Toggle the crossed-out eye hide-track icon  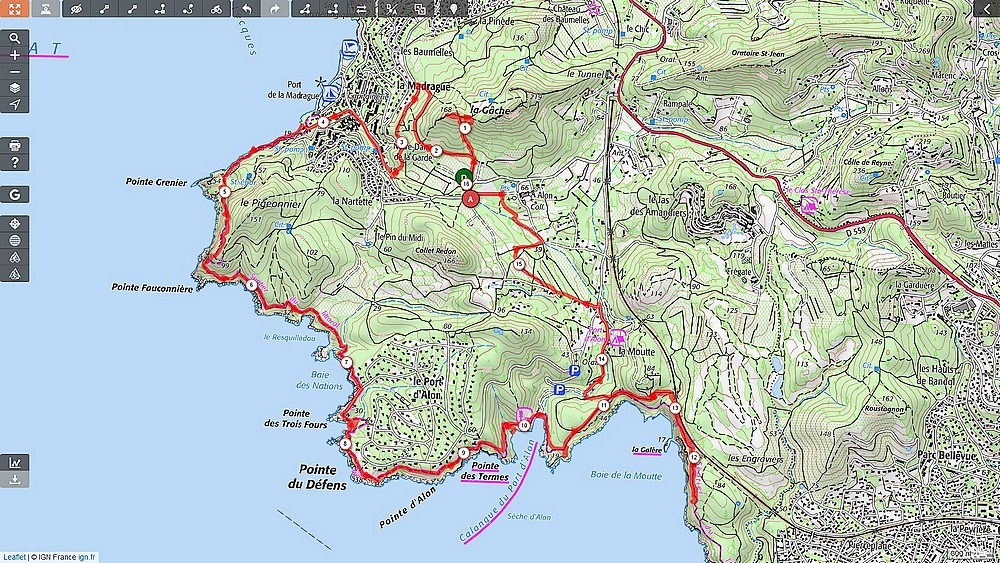point(77,8)
